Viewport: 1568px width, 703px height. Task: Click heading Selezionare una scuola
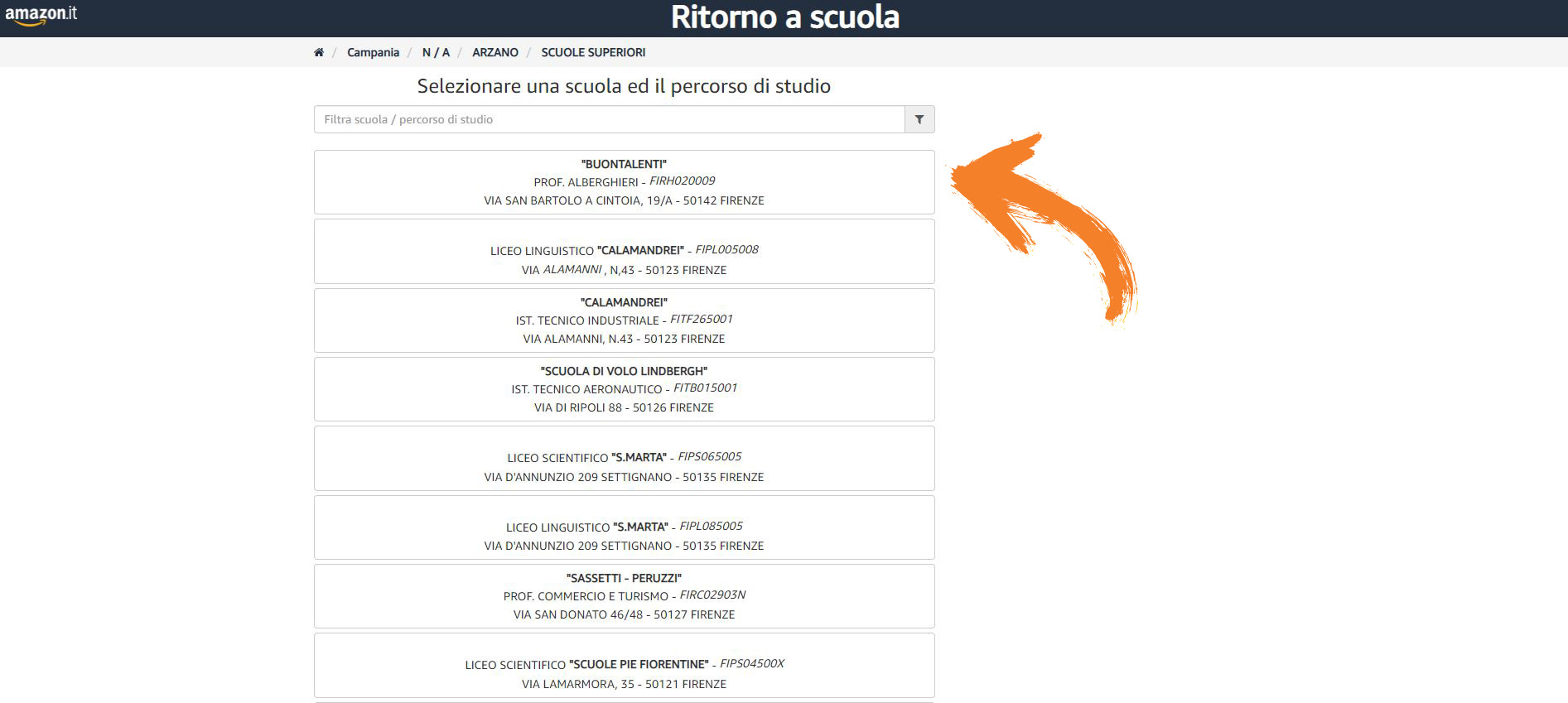[x=624, y=86]
